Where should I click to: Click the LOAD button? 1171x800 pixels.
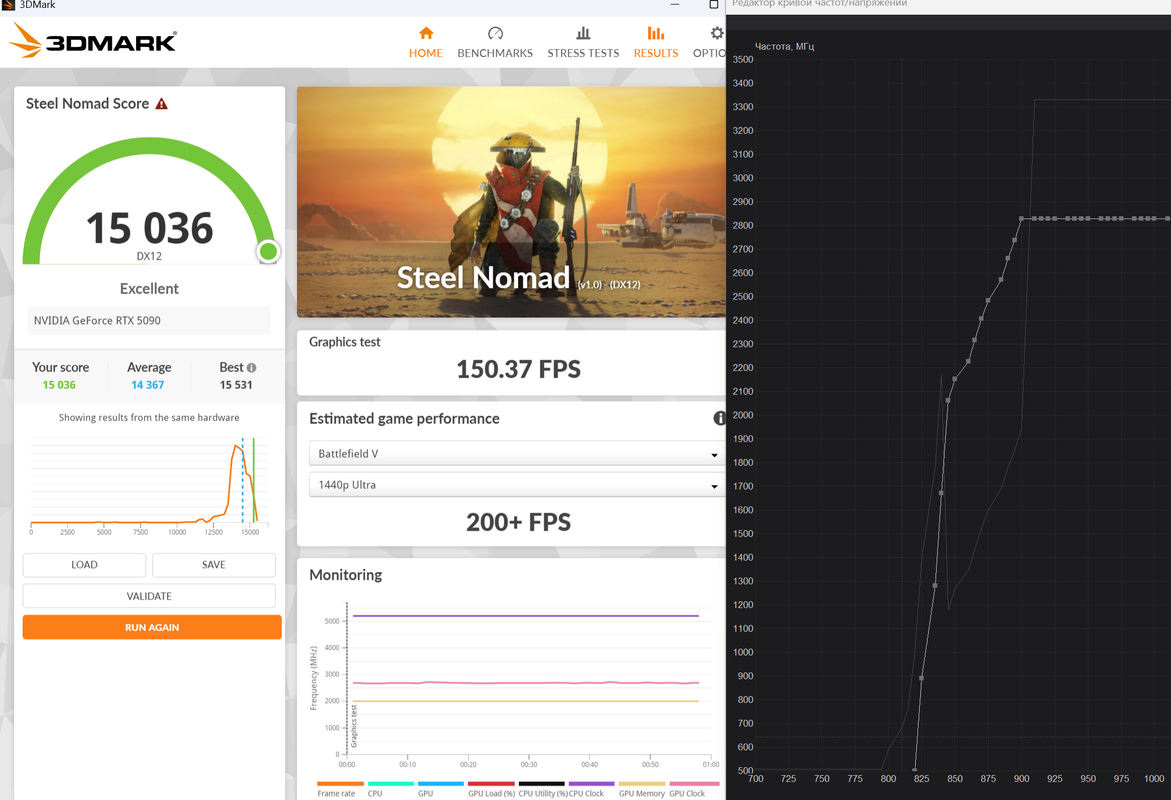tap(84, 565)
